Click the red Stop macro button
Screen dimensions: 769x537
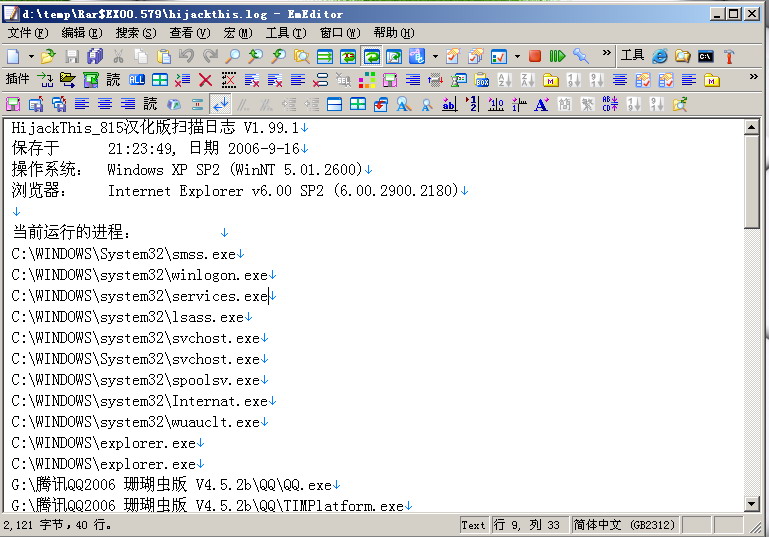pyautogui.click(x=535, y=56)
